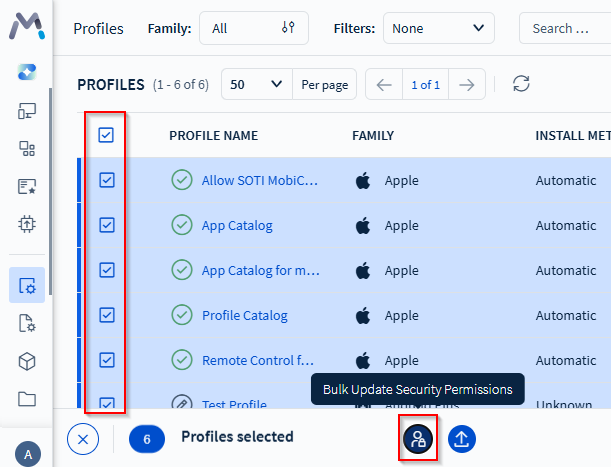Image resolution: width=611 pixels, height=467 pixels.
Task: Clear selection with the X icon
Action: click(83, 437)
